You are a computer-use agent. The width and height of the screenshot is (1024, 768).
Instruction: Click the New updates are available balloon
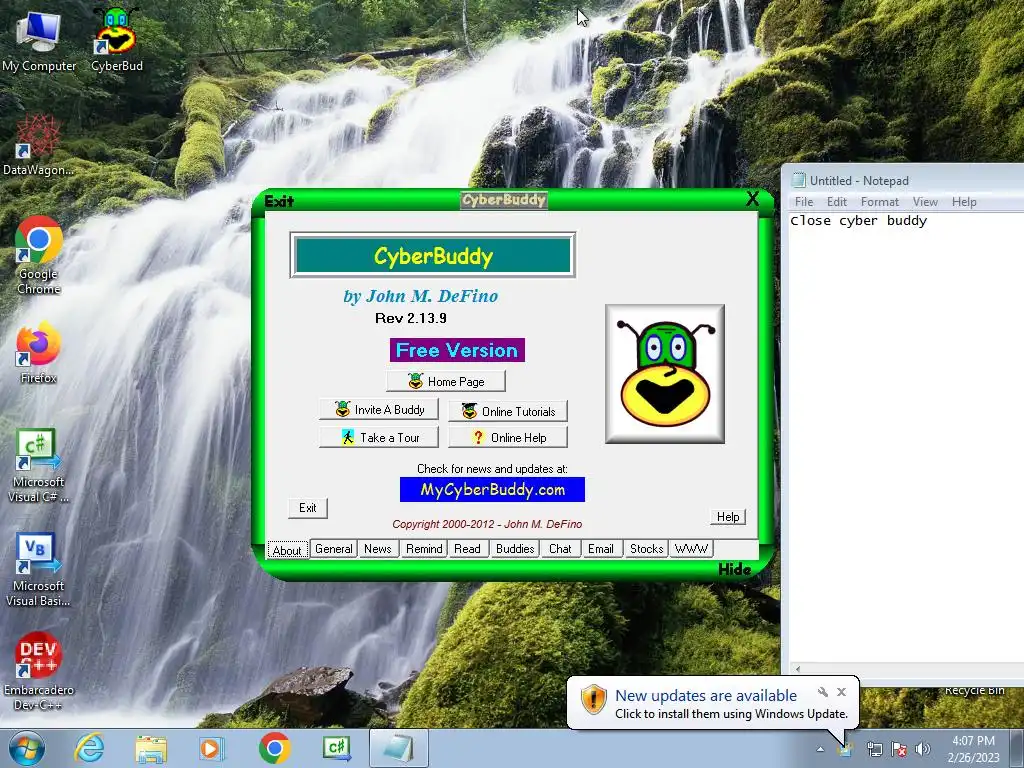713,703
